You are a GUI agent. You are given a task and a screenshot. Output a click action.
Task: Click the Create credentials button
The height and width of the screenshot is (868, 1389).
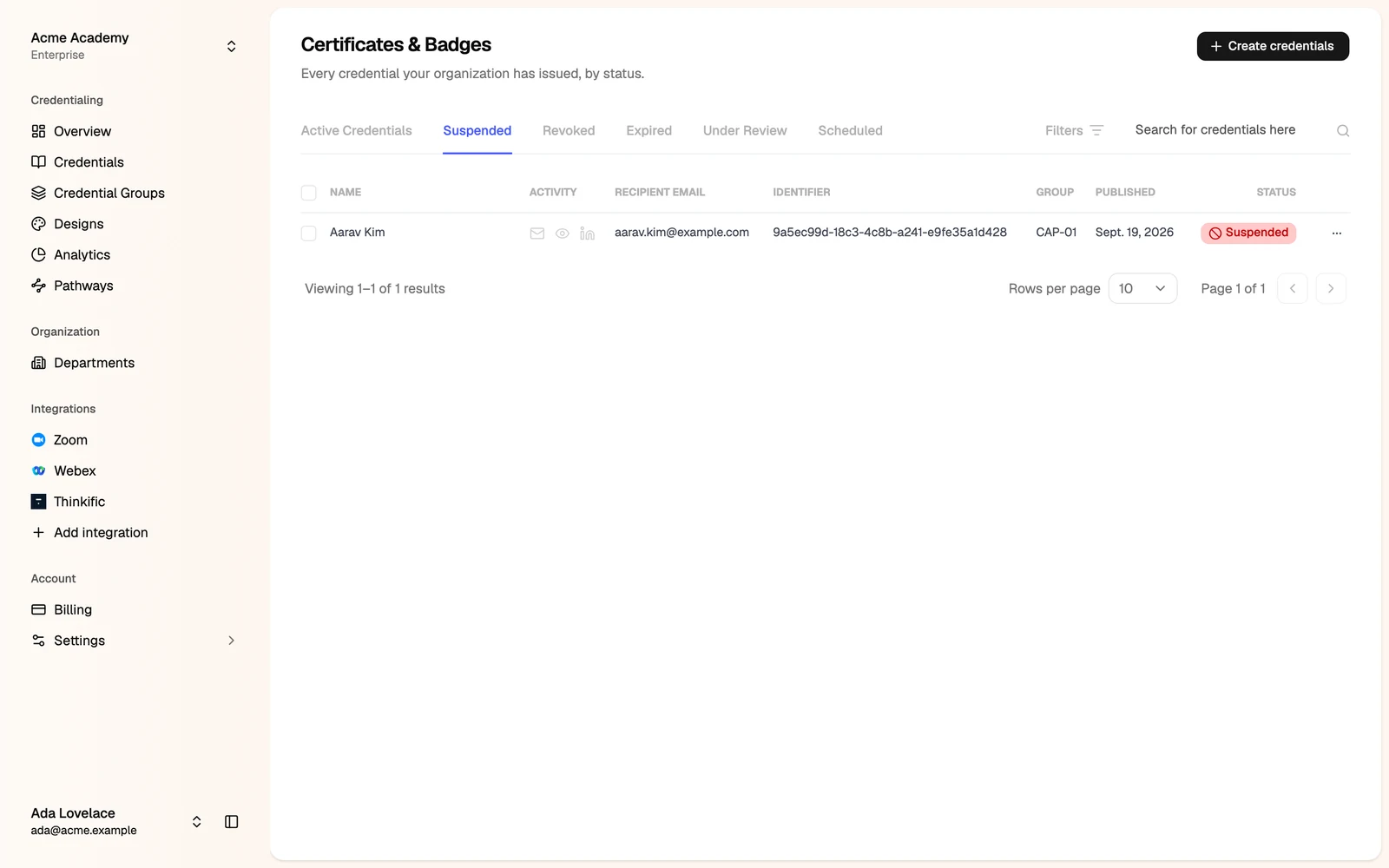pos(1273,46)
